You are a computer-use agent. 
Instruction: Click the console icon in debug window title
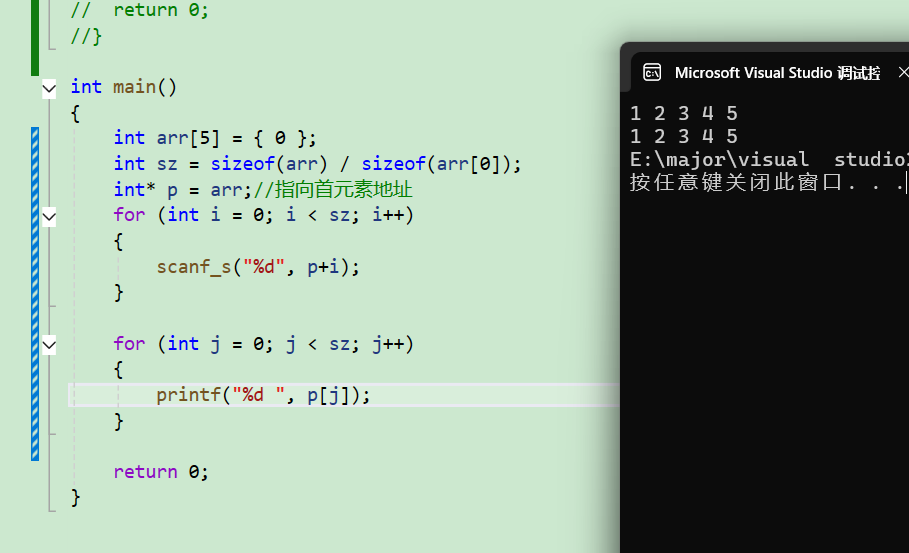(652, 72)
